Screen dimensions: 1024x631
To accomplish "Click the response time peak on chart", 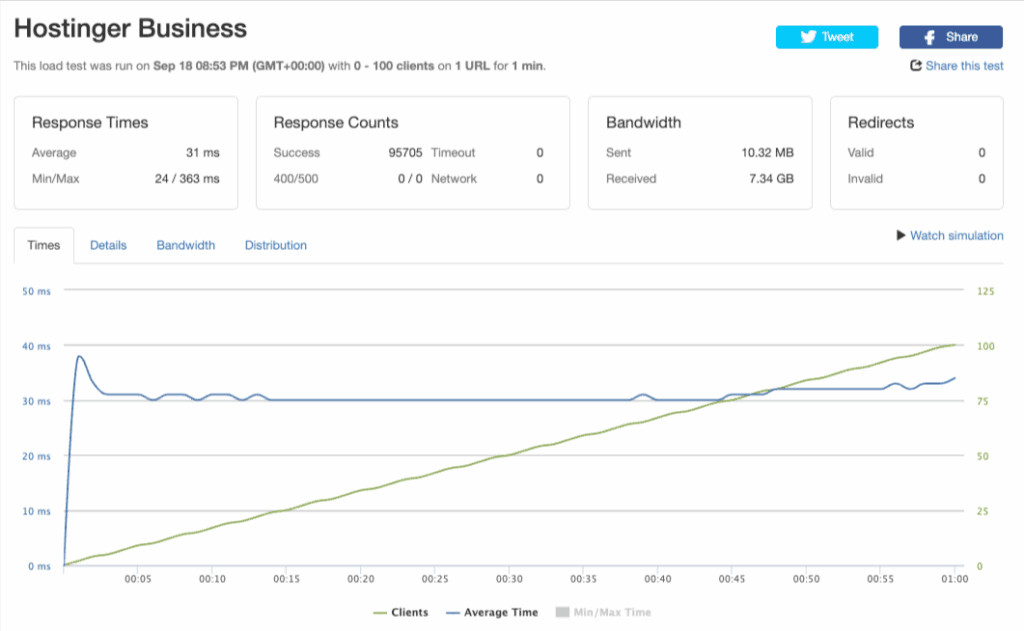I will click(x=79, y=356).
